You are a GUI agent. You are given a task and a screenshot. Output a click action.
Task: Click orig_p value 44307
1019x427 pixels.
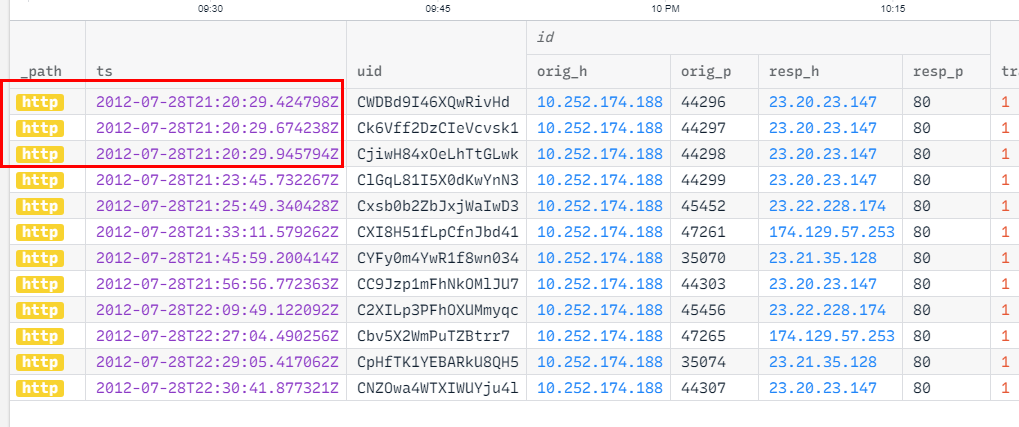[703, 388]
